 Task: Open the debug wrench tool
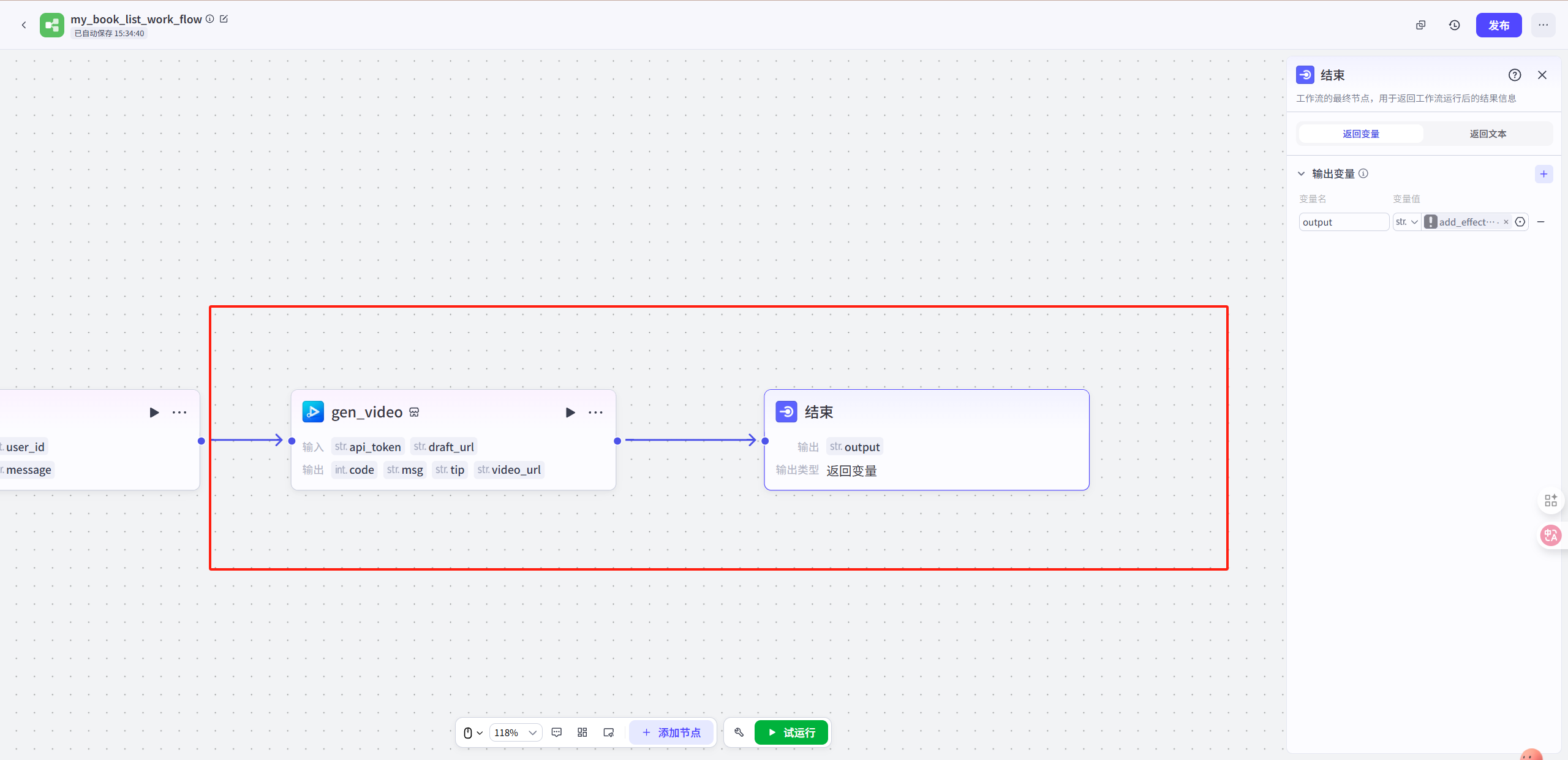pyautogui.click(x=739, y=732)
